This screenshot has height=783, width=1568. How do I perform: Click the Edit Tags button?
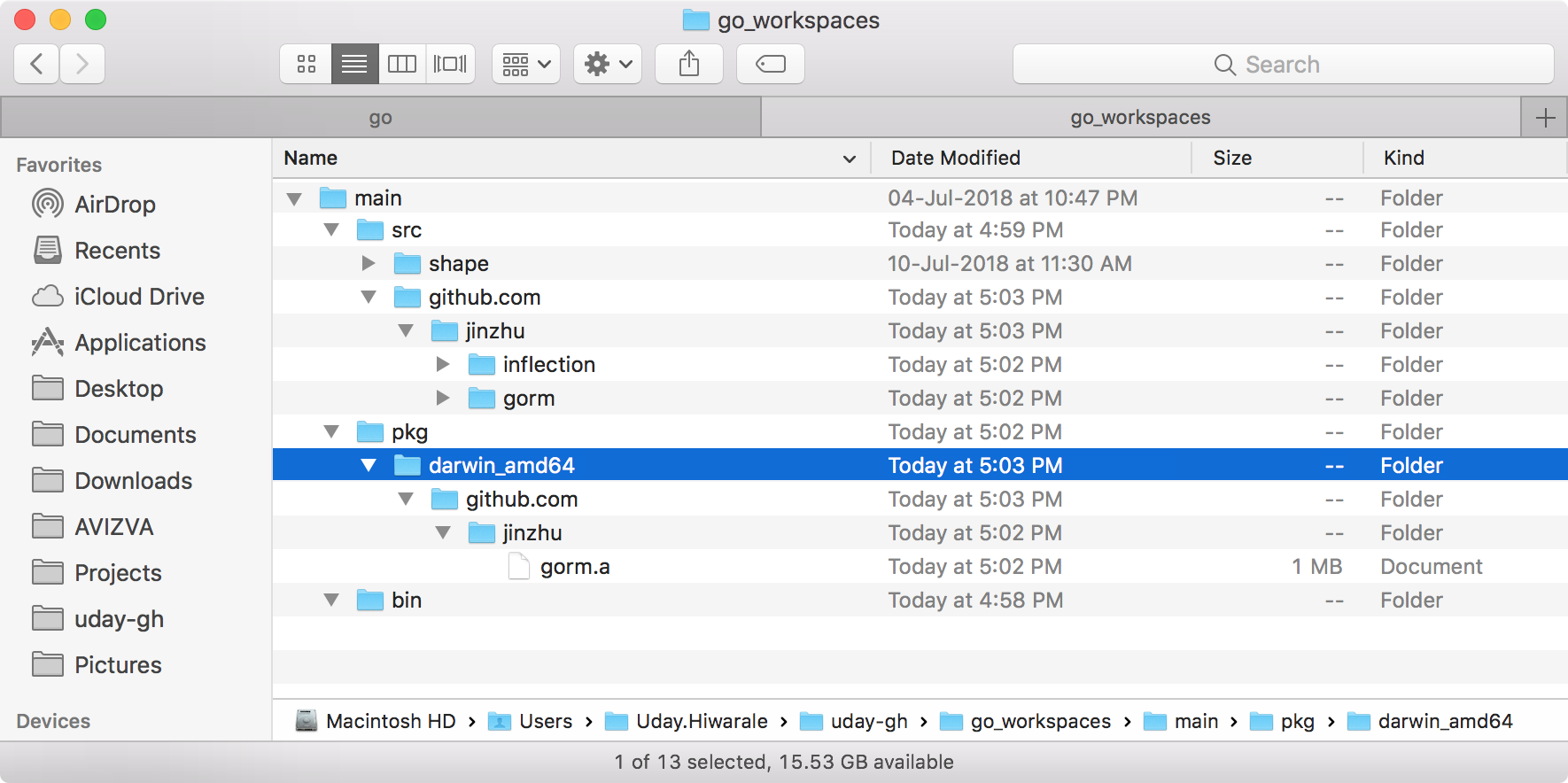click(x=771, y=64)
